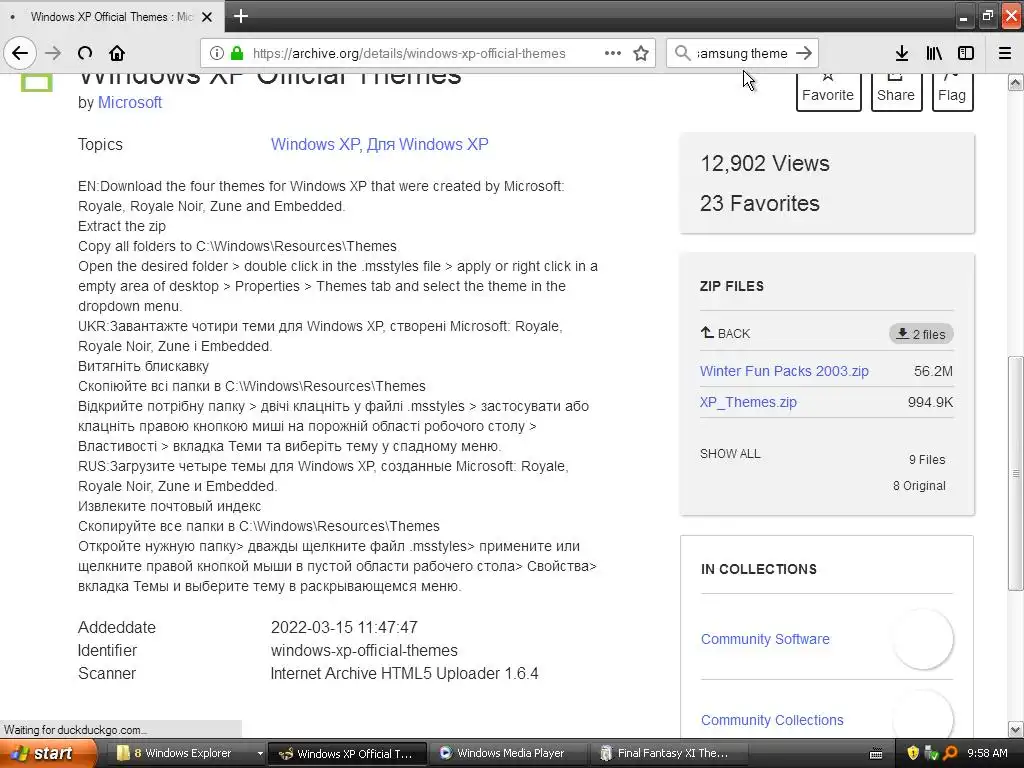Click the security shield tray icon
Viewport: 1024px width, 768px height.
click(x=912, y=753)
